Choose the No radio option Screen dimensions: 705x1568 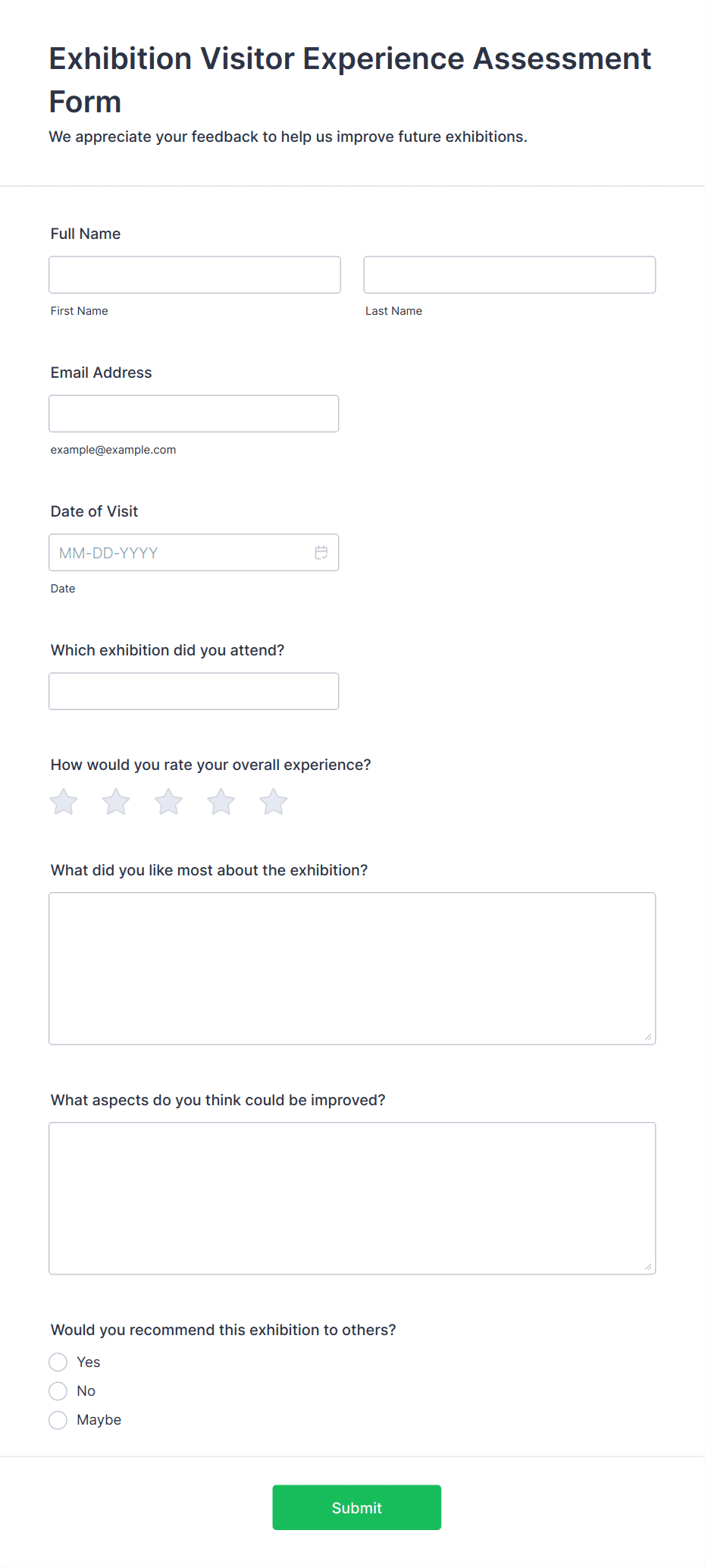(58, 1391)
